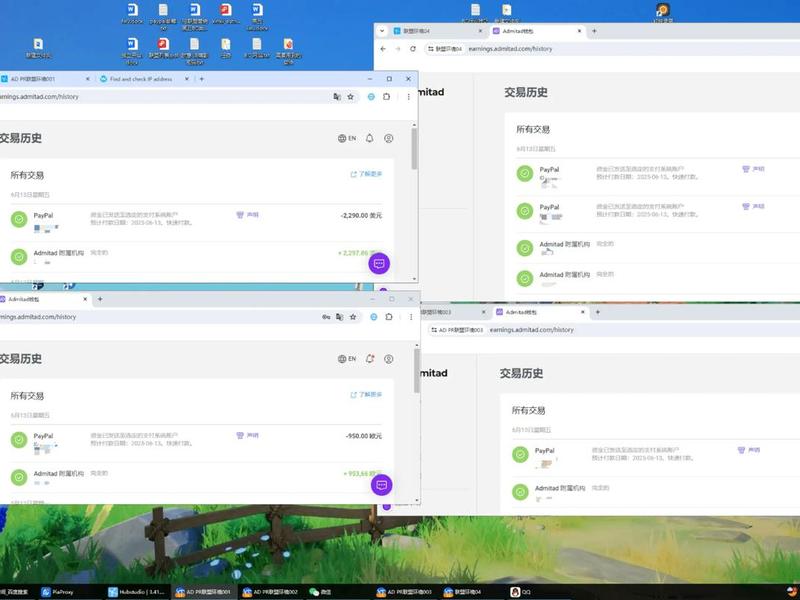Bookmark page with star in 环境001 window
The height and width of the screenshot is (600, 800).
[351, 96]
